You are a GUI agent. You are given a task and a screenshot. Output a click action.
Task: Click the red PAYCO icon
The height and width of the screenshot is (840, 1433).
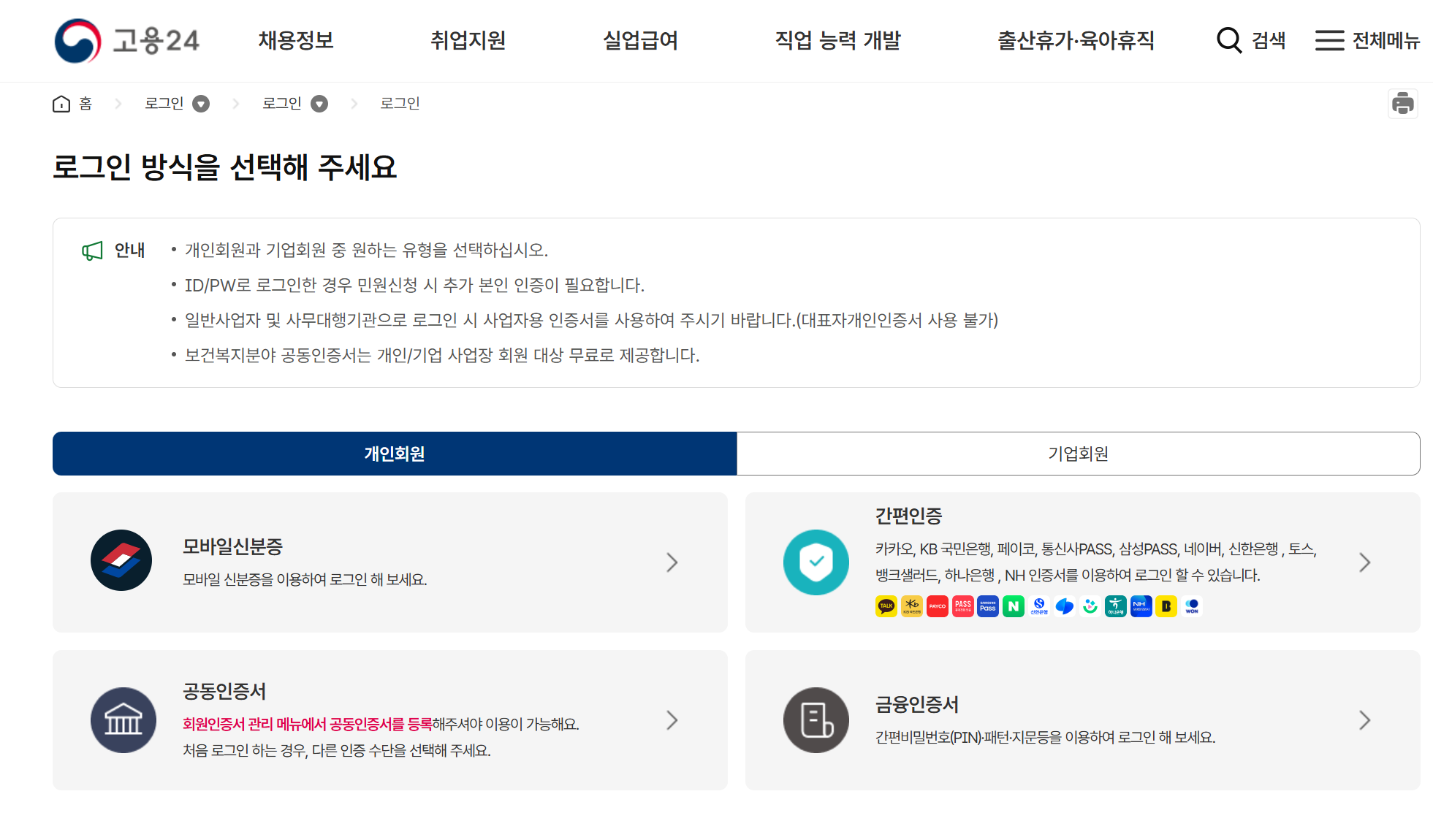[x=937, y=606]
